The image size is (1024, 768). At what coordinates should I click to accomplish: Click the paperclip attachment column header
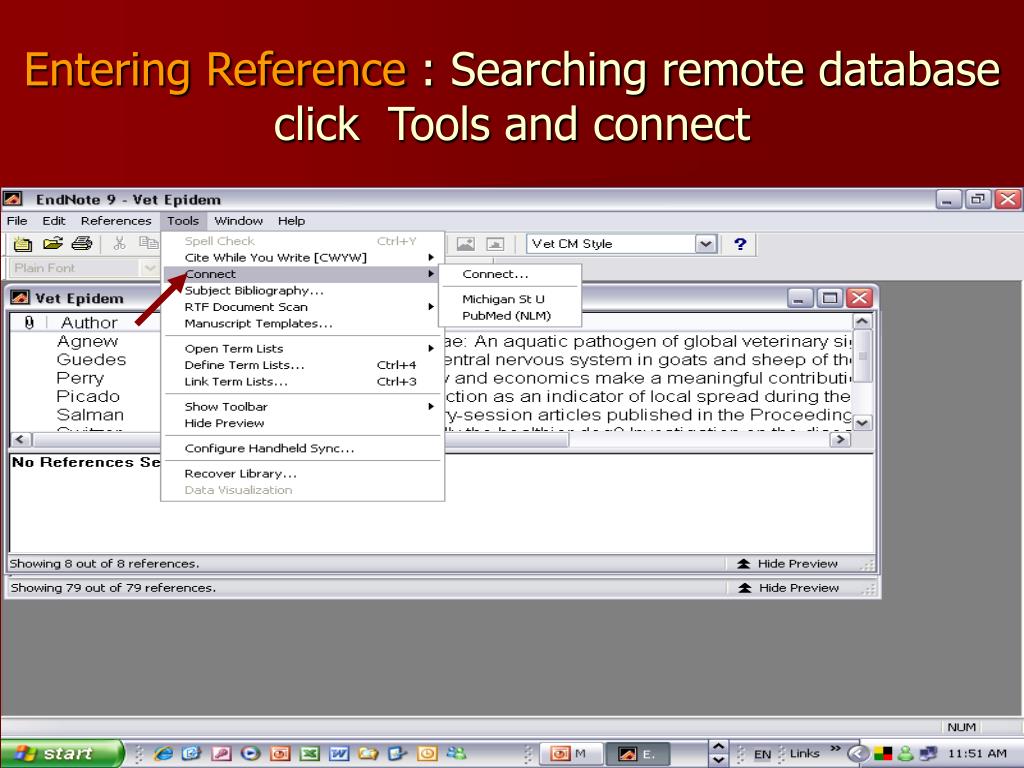point(29,322)
